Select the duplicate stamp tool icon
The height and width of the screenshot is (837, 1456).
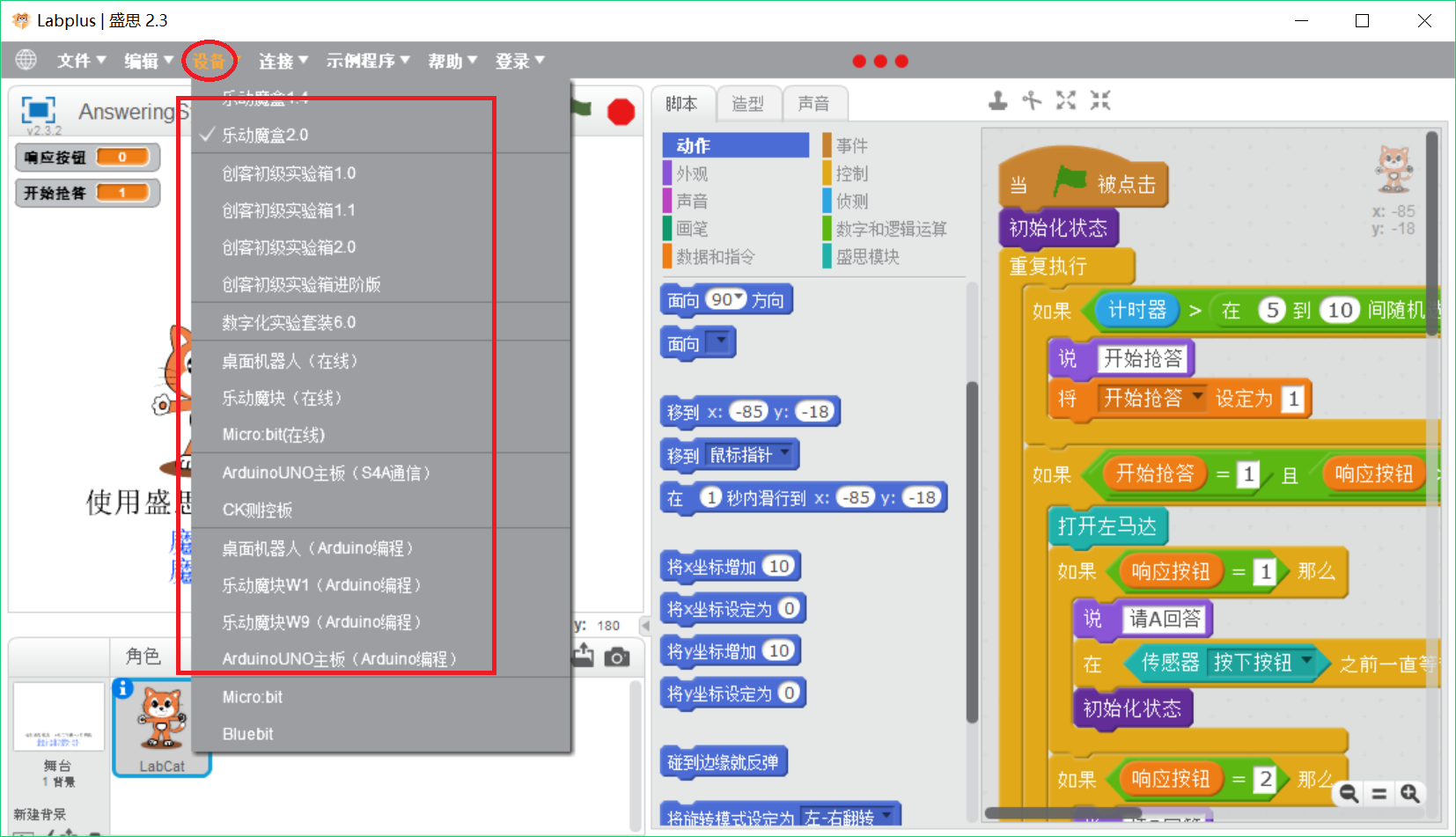coord(997,100)
